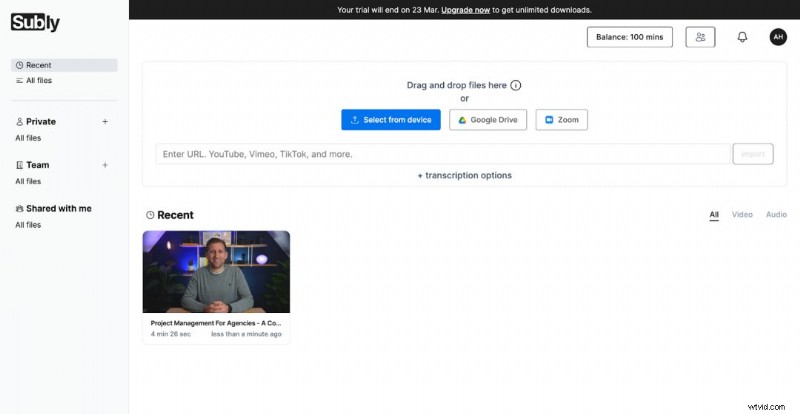Click the 4 min 26 sec duration text
800x414 pixels.
(x=170, y=334)
